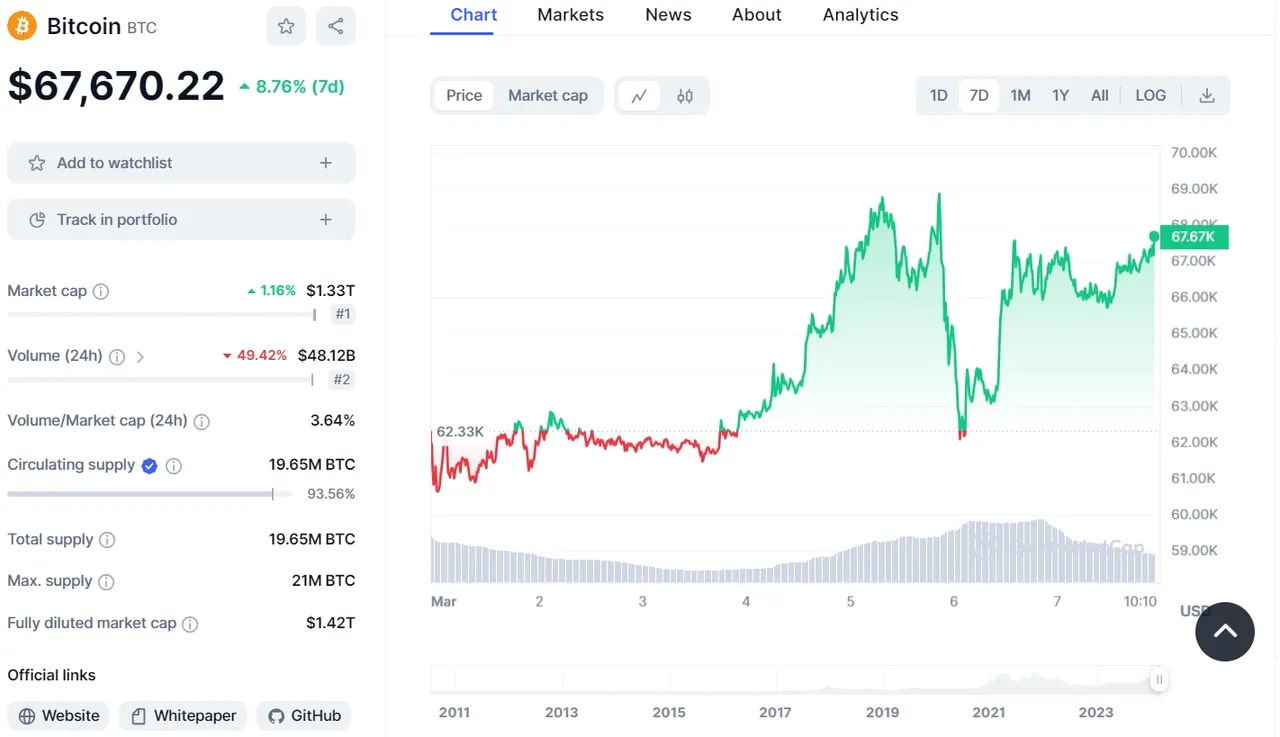Click the $67,670.22 price text
The width and height of the screenshot is (1280, 737).
coord(116,86)
